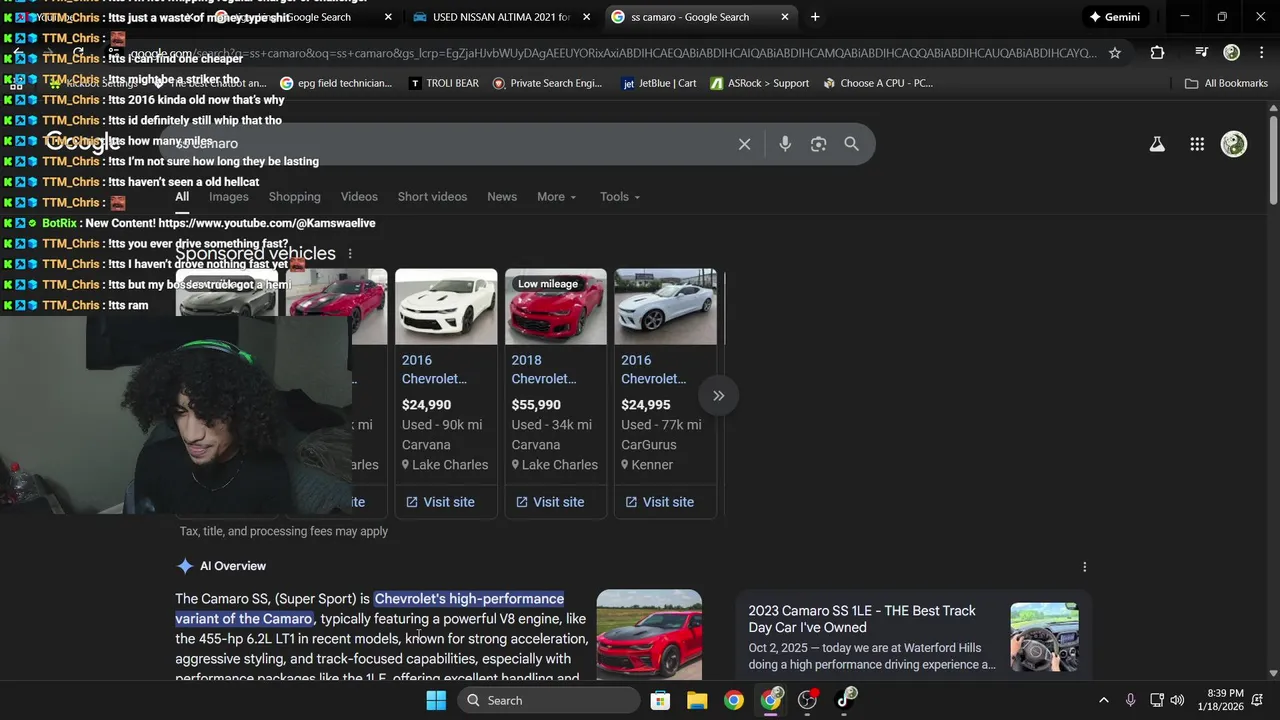Image resolution: width=1280 pixels, height=720 pixels.
Task: Click the driving video thumbnail on the right
Action: [1044, 637]
